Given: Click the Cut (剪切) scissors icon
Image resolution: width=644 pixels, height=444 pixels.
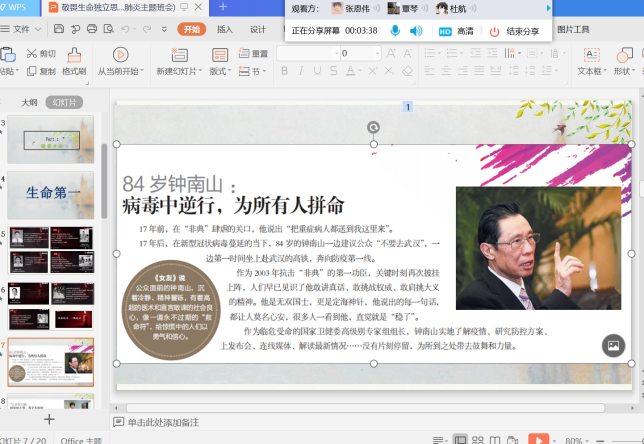Looking at the screenshot, I should coord(32,54).
